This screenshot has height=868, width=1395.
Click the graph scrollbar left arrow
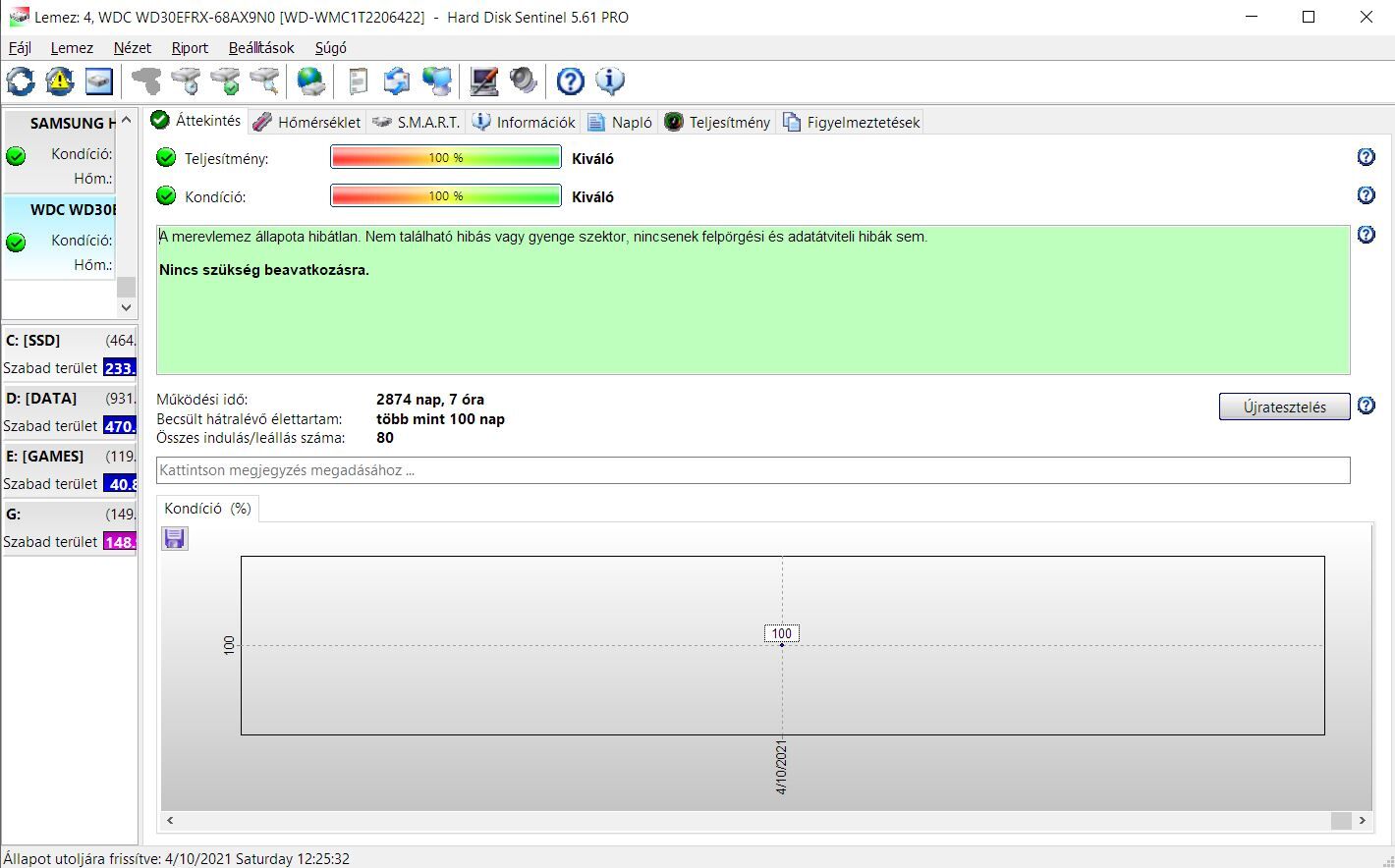[170, 820]
